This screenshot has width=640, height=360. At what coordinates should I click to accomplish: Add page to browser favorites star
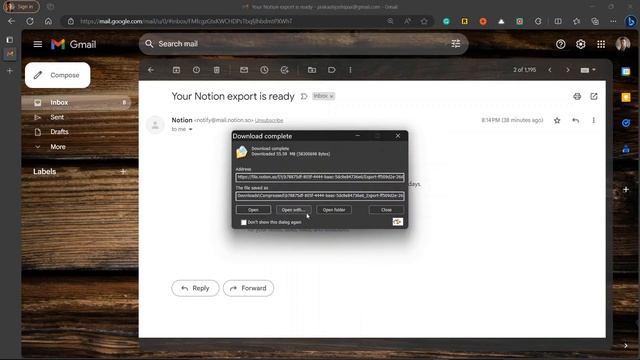[424, 21]
